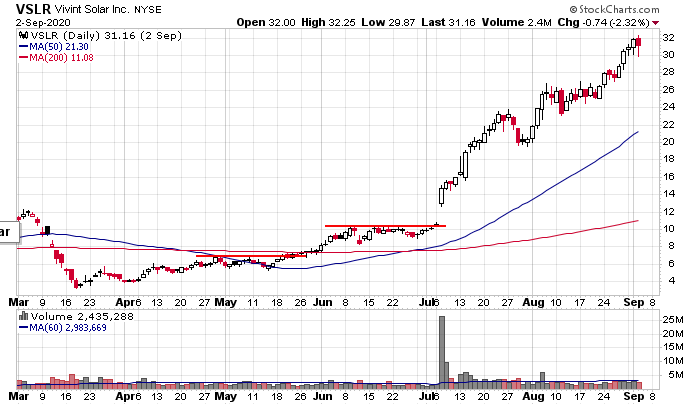Click the red MA(200) line color marker
Screen dimensions: 700x405
click(23, 58)
